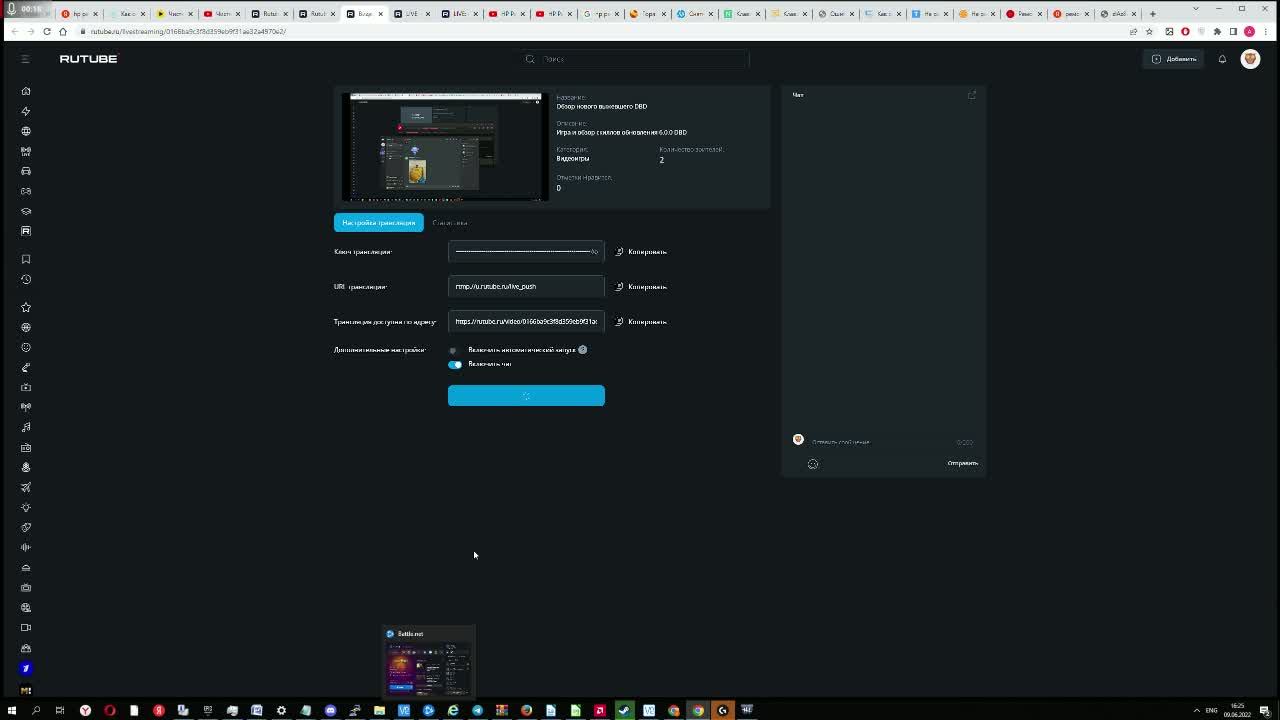This screenshot has height=720, width=1280.
Task: Switch to the Статистика tab
Action: [x=450, y=222]
